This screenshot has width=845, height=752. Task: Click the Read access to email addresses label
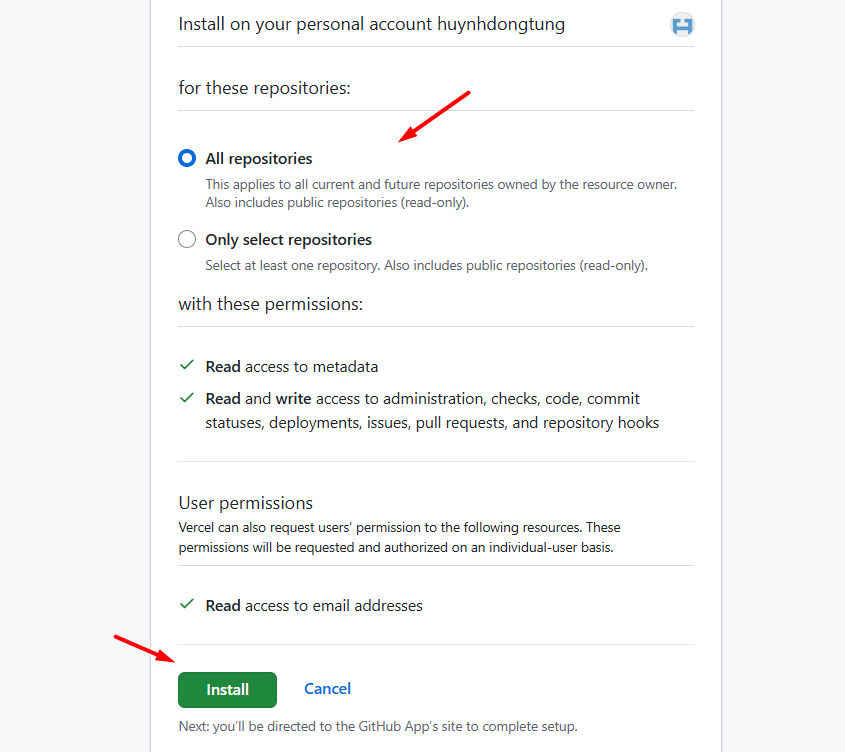coord(313,605)
